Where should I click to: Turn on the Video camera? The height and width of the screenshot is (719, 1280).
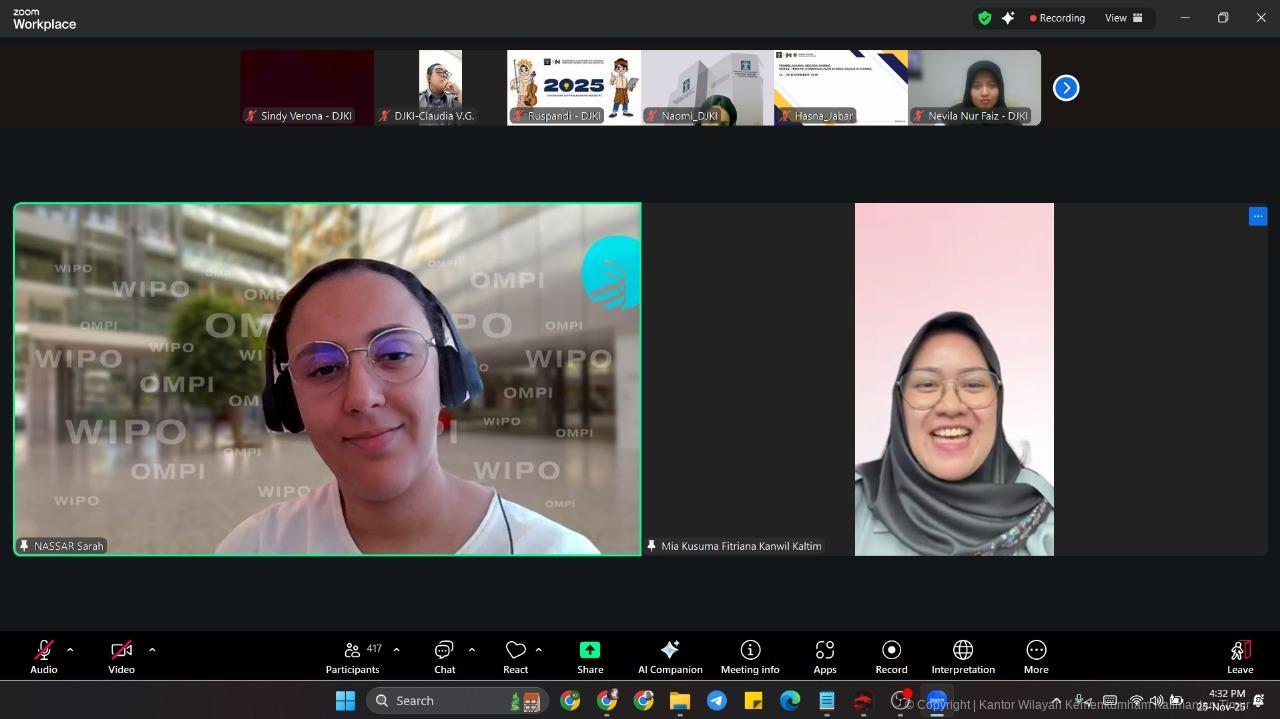(121, 656)
